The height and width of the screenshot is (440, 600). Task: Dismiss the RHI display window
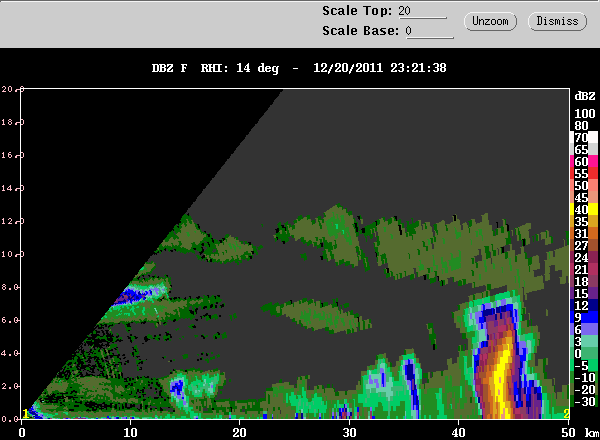557,21
